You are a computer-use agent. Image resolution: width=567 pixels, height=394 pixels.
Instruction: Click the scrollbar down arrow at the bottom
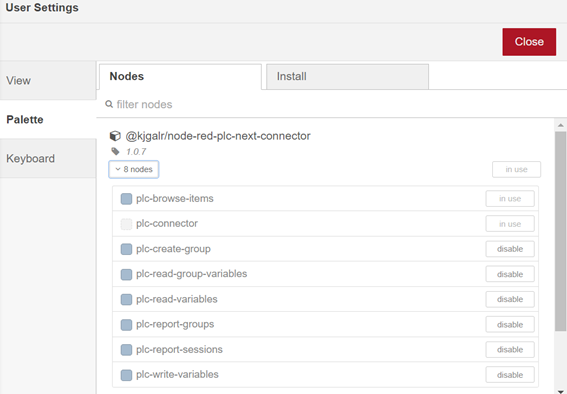pyautogui.click(x=560, y=390)
